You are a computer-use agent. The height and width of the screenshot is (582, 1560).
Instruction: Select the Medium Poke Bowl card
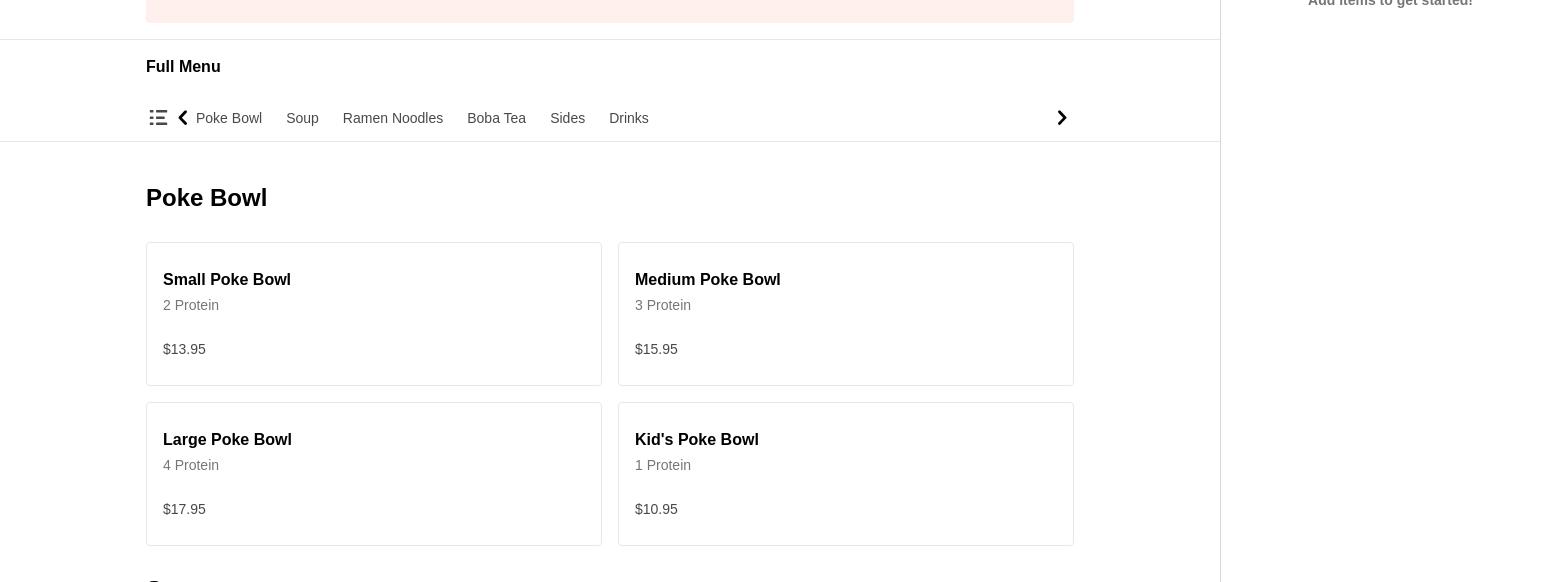coord(845,313)
